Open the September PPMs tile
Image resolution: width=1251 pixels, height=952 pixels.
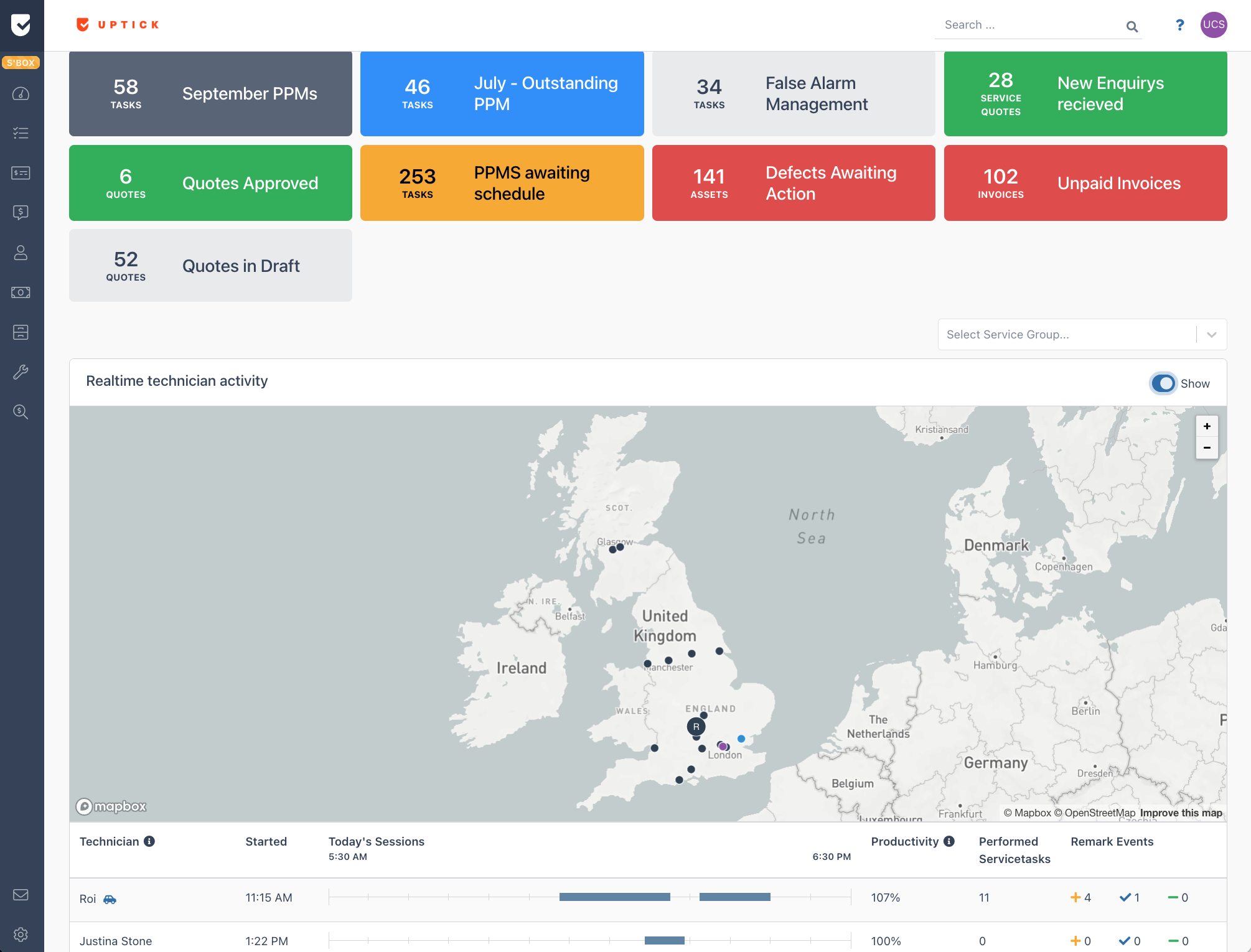click(210, 94)
